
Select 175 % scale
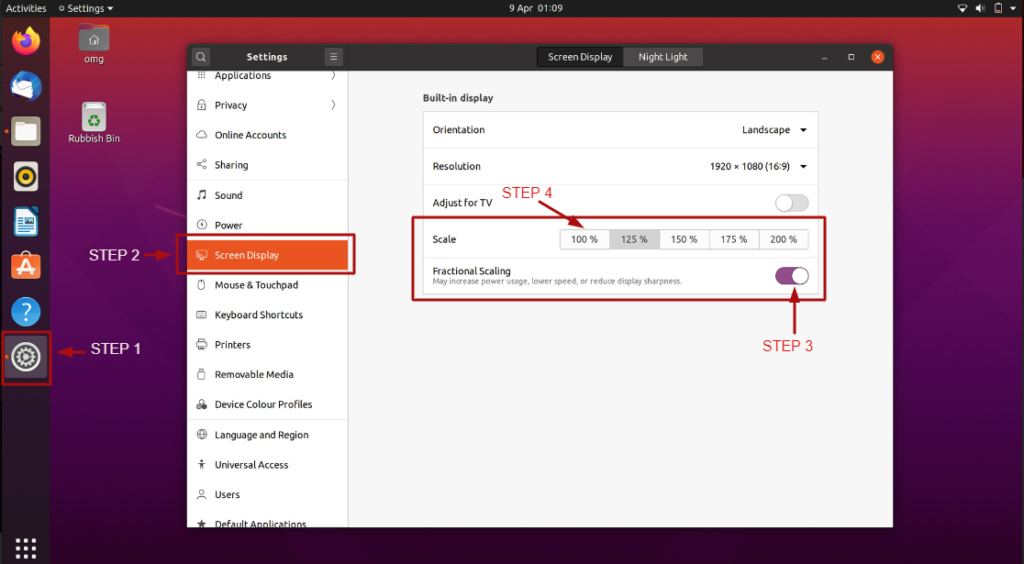[733, 240]
